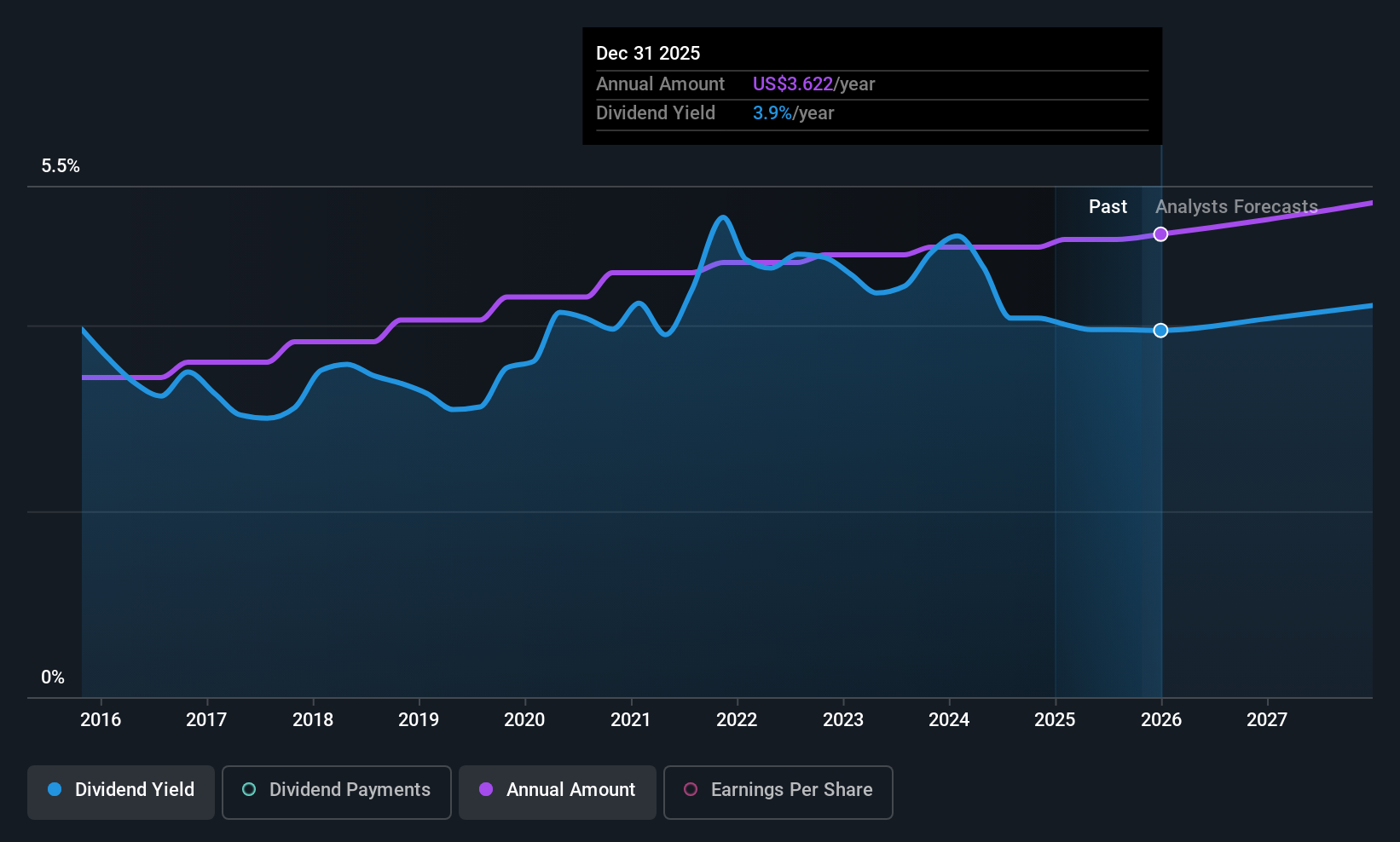Click the blue Dividend Yield legend dot
Image resolution: width=1400 pixels, height=842 pixels.
coord(55,789)
